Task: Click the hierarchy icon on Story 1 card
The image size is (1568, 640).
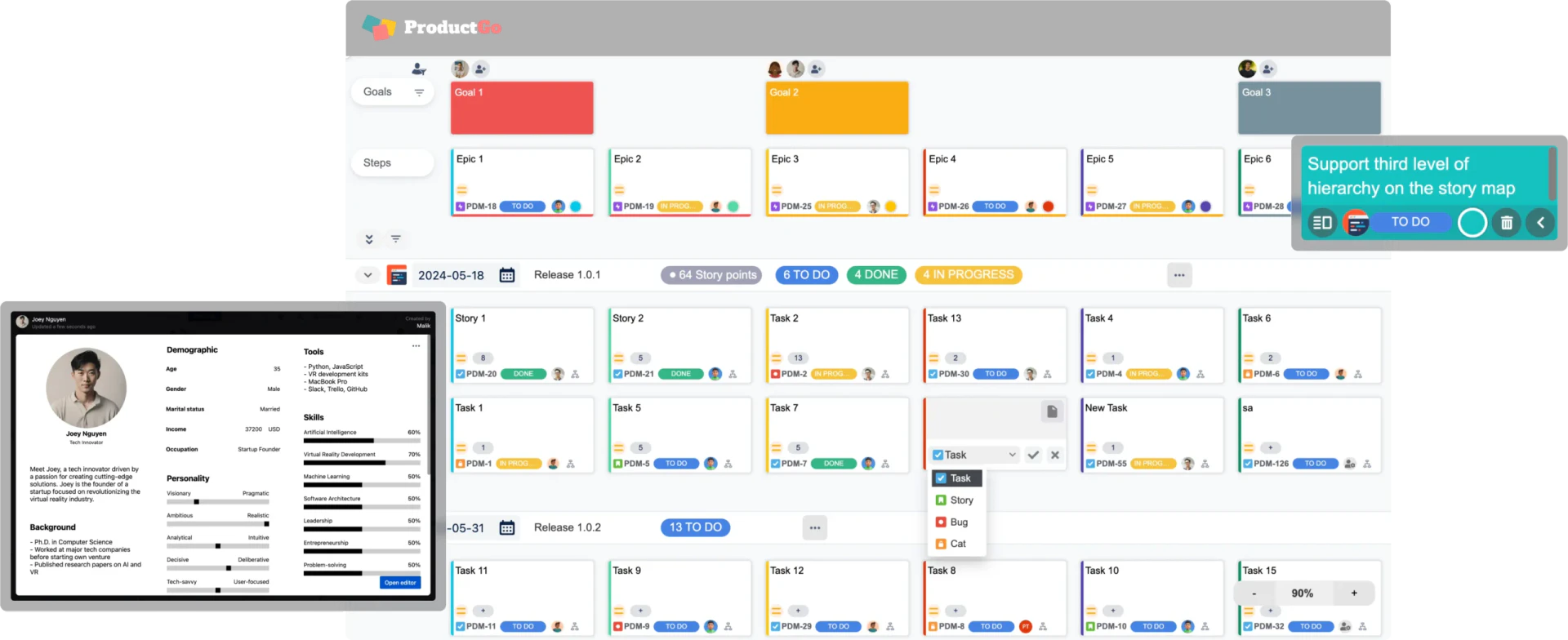Action: [x=575, y=375]
